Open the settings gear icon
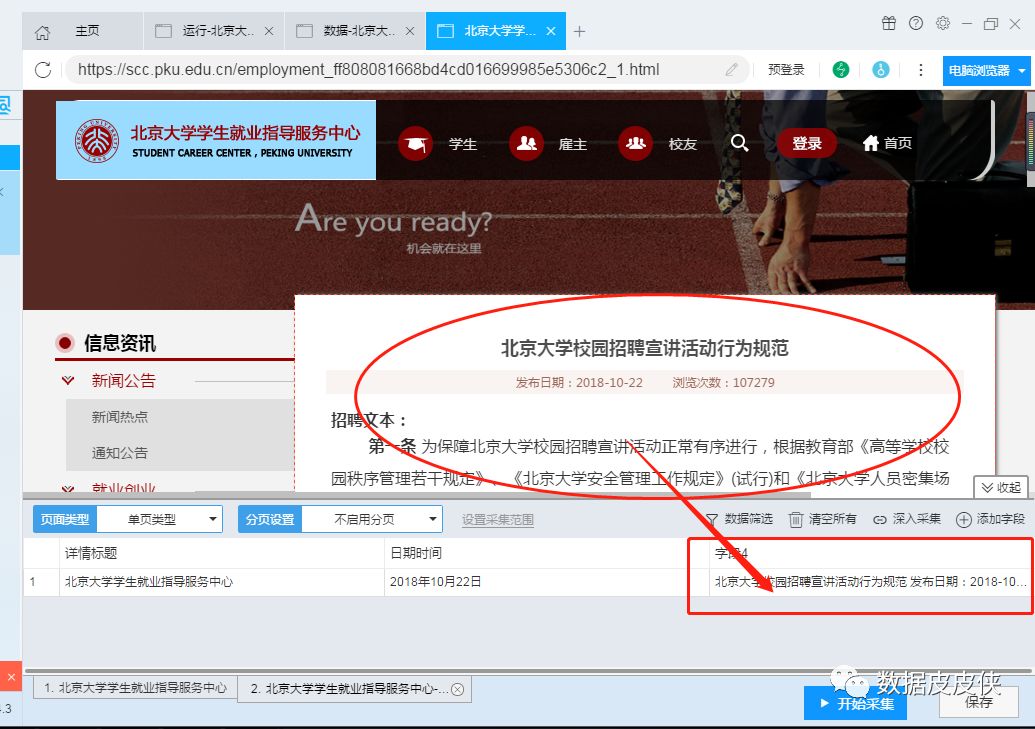This screenshot has width=1035, height=729. click(943, 24)
